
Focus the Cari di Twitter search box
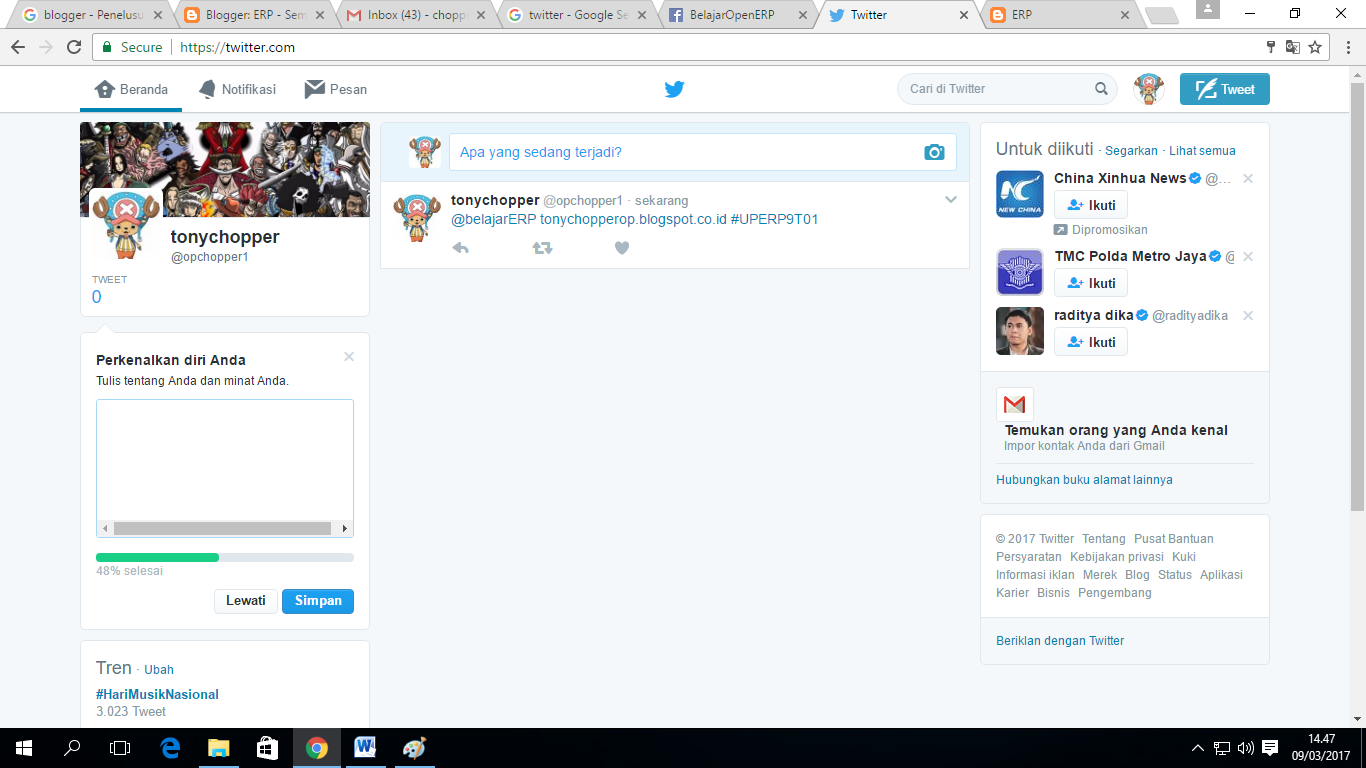(x=1007, y=89)
